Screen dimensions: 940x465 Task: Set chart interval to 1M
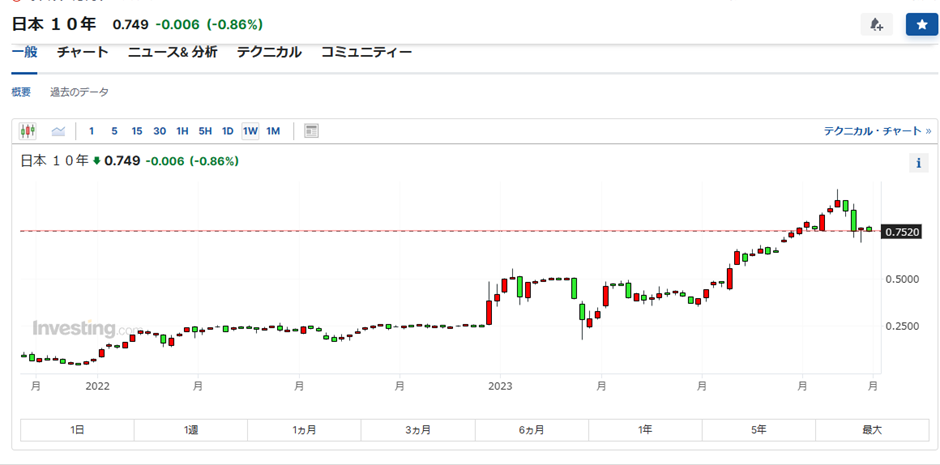pyautogui.click(x=273, y=131)
